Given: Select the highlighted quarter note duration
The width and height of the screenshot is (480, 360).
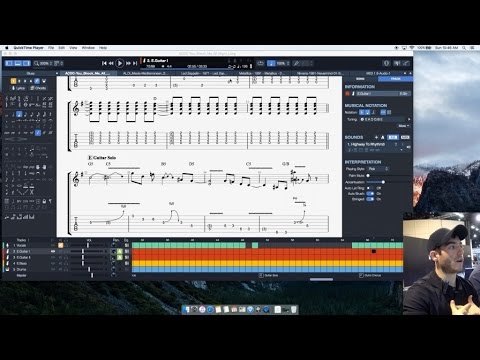Looking at the screenshot, I should tap(19, 114).
